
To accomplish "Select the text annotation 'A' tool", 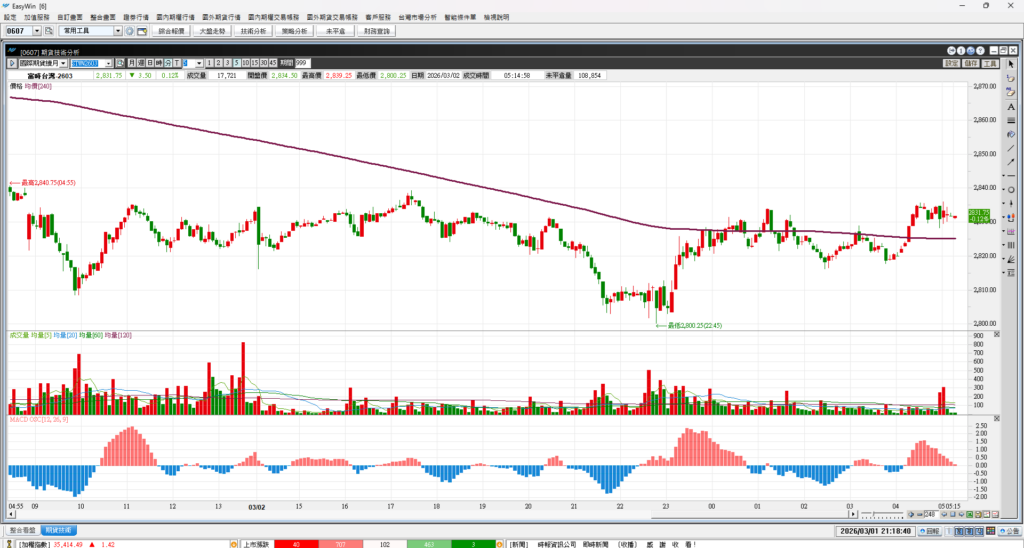I will tap(1011, 105).
